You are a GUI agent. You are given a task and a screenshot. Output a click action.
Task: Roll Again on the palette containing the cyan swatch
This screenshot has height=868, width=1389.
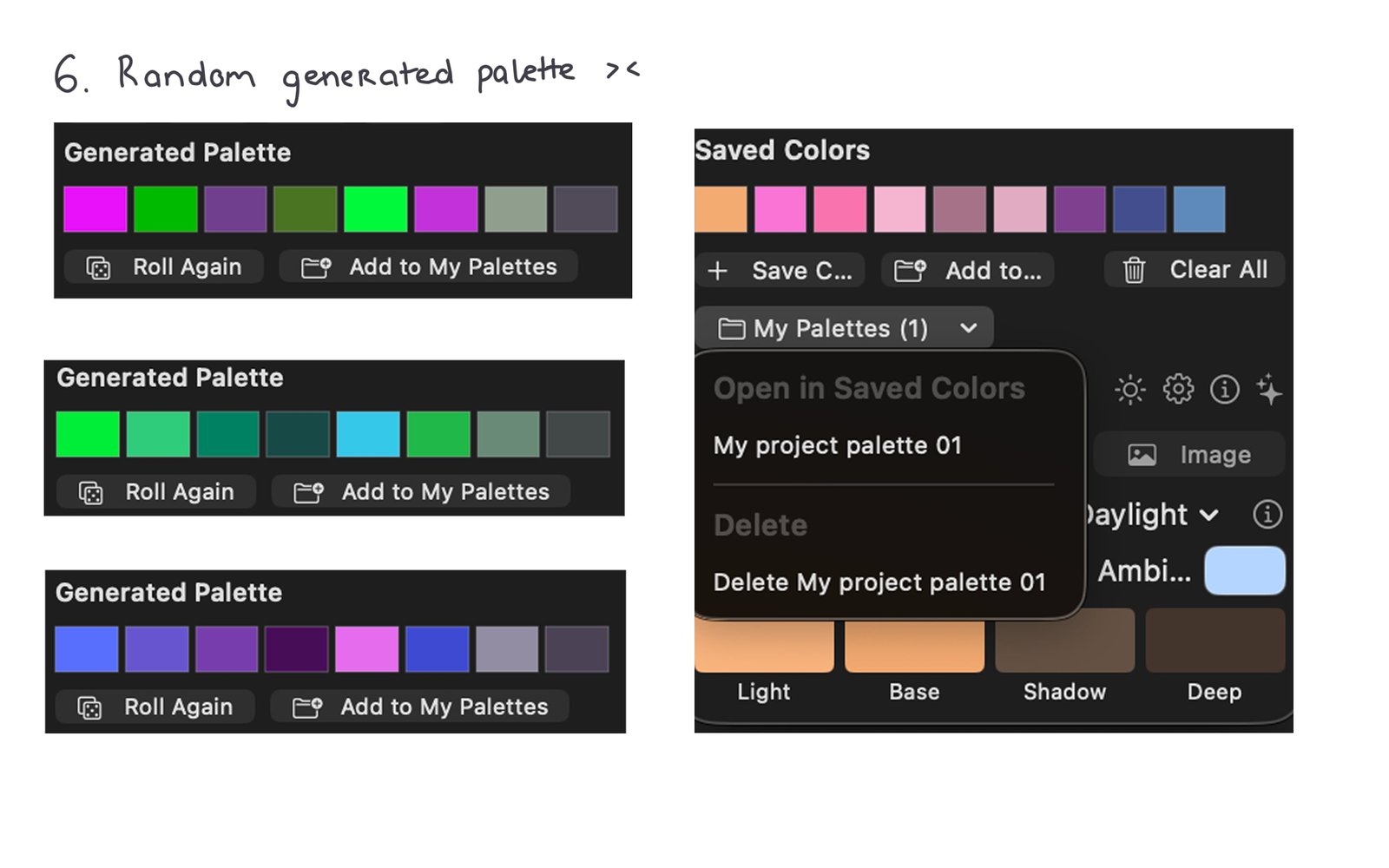click(156, 491)
